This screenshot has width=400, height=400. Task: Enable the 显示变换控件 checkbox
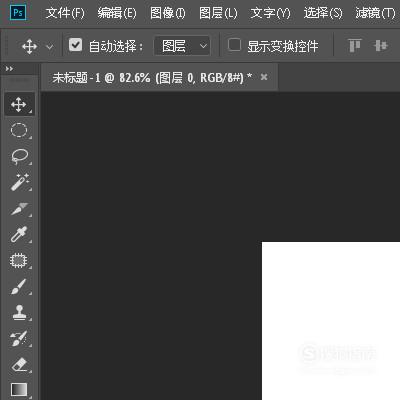[234, 45]
